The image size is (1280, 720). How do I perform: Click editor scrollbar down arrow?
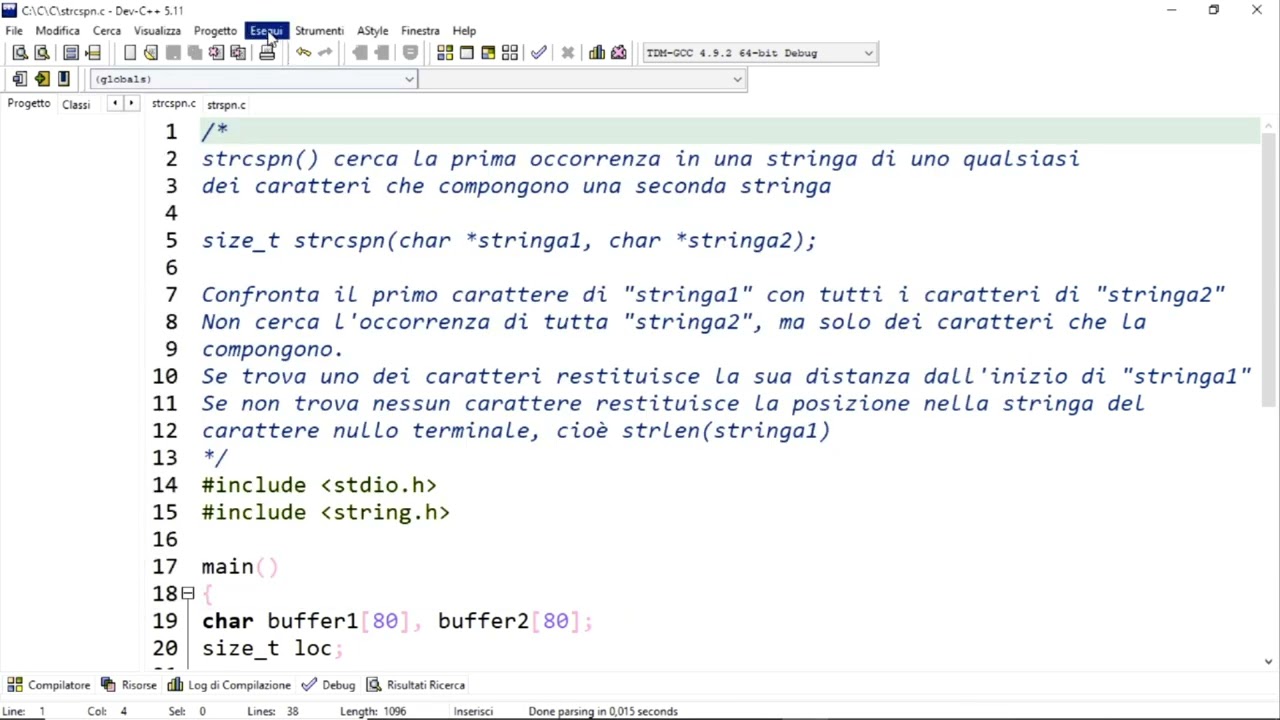click(x=1269, y=661)
